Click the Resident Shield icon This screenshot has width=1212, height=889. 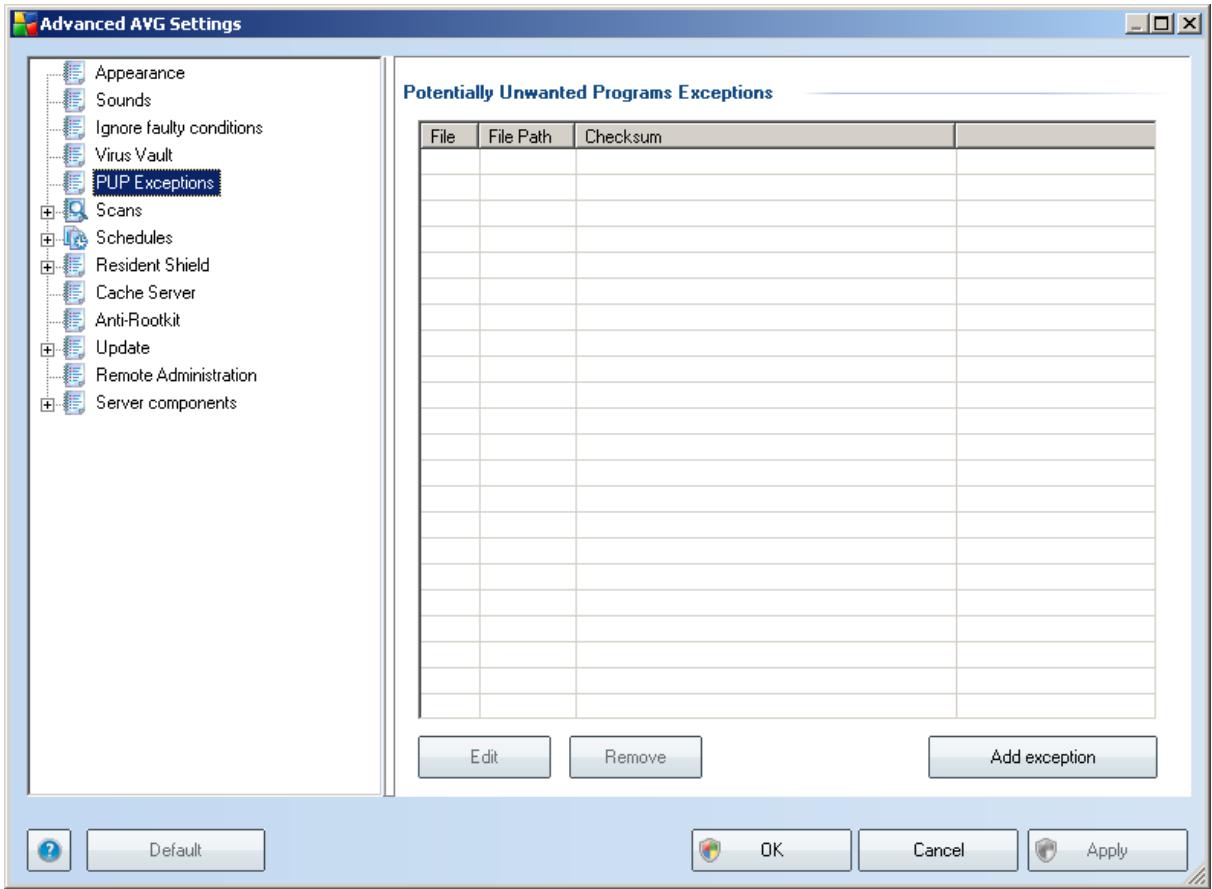coord(73,265)
